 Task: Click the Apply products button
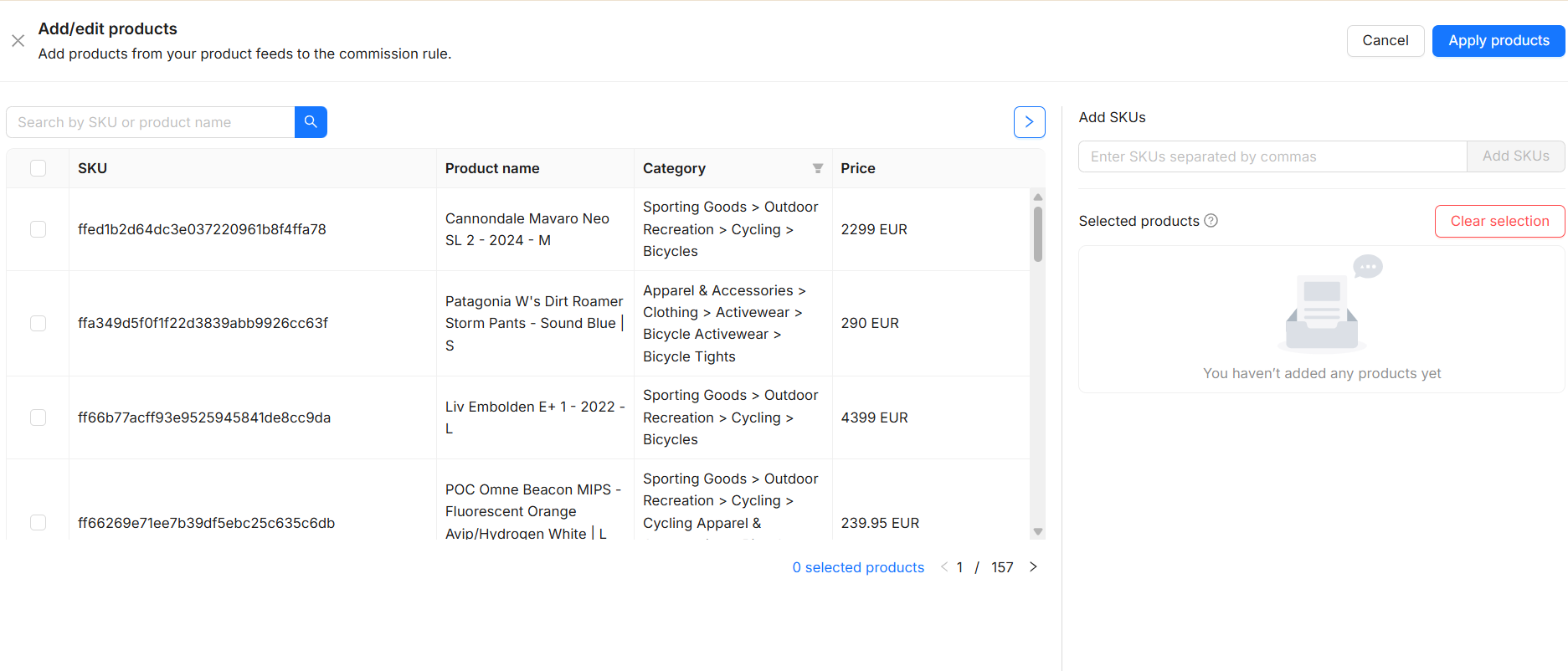pyautogui.click(x=1498, y=41)
